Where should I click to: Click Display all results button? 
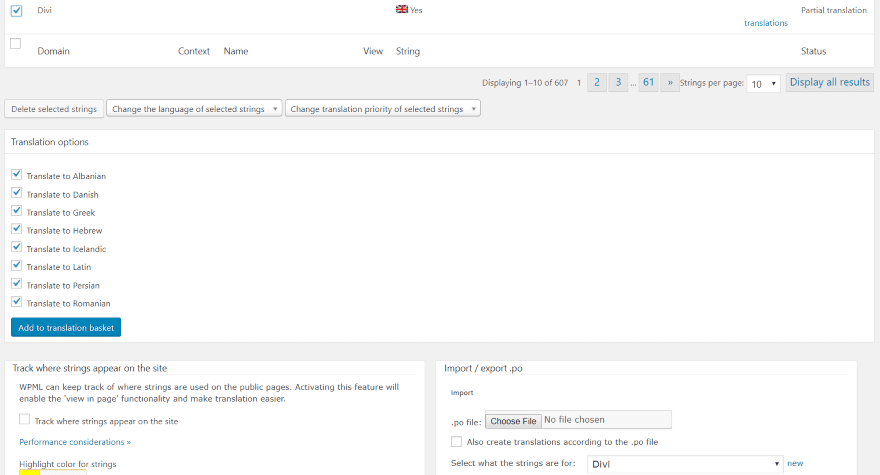829,83
